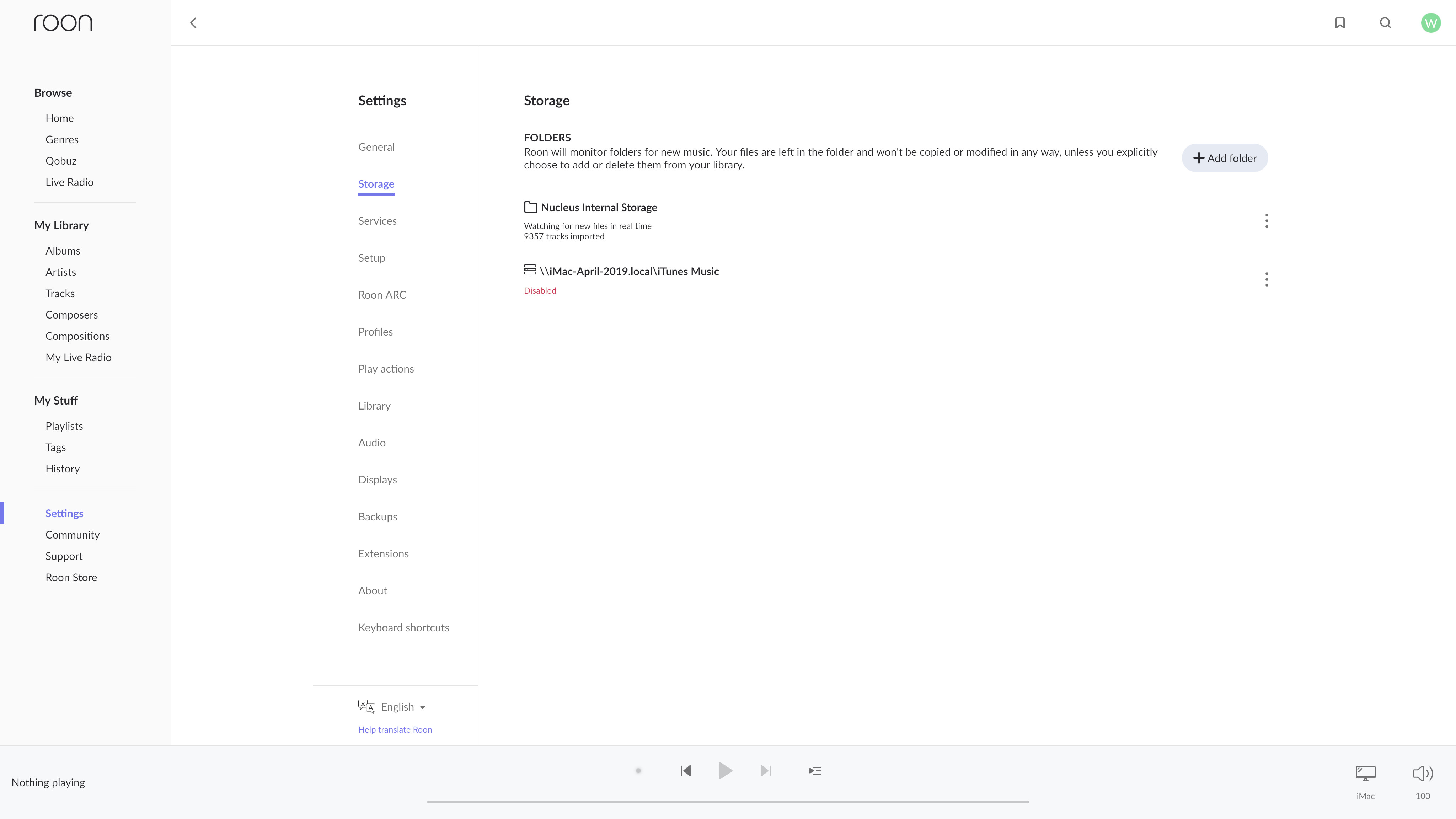The height and width of the screenshot is (819, 1456).
Task: Click Nucleus Internal Storage folder name
Action: point(599,208)
